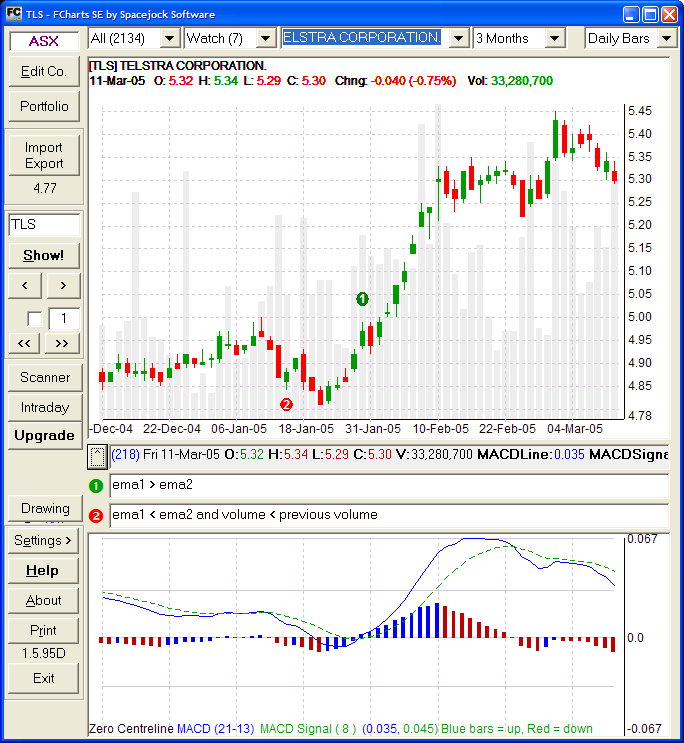Image resolution: width=684 pixels, height=743 pixels.
Task: Jump forward with double right arrow button
Action: coord(63,343)
